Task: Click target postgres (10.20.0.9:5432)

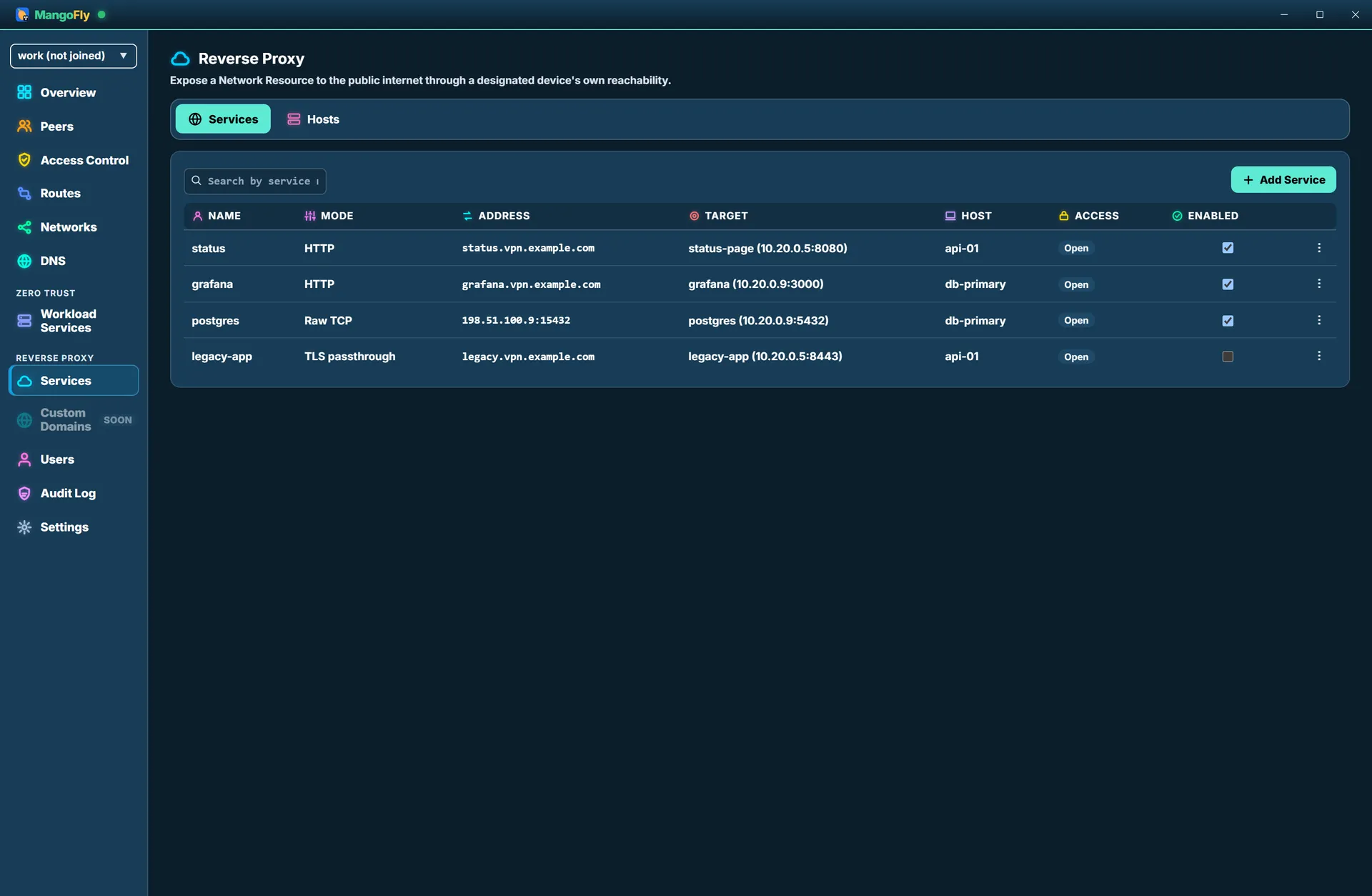Action: coord(758,320)
